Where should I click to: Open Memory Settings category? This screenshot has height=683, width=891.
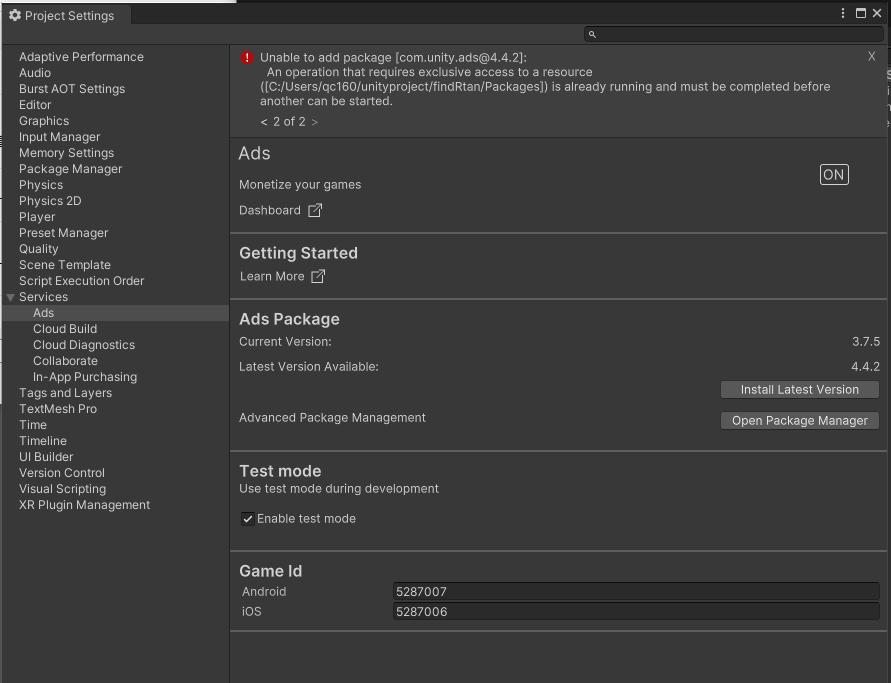tap(66, 153)
